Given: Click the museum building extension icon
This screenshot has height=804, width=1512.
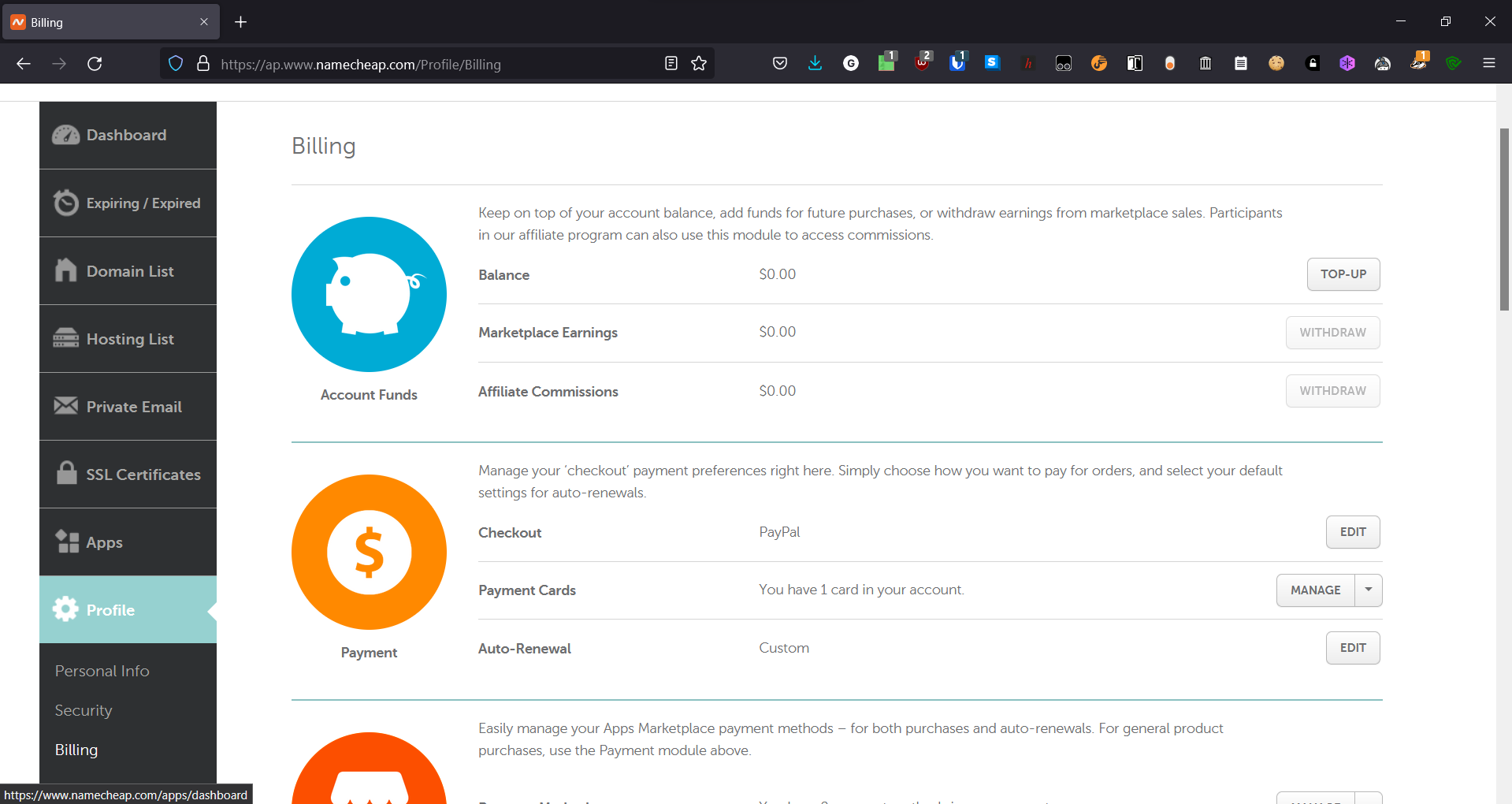Looking at the screenshot, I should (x=1206, y=64).
